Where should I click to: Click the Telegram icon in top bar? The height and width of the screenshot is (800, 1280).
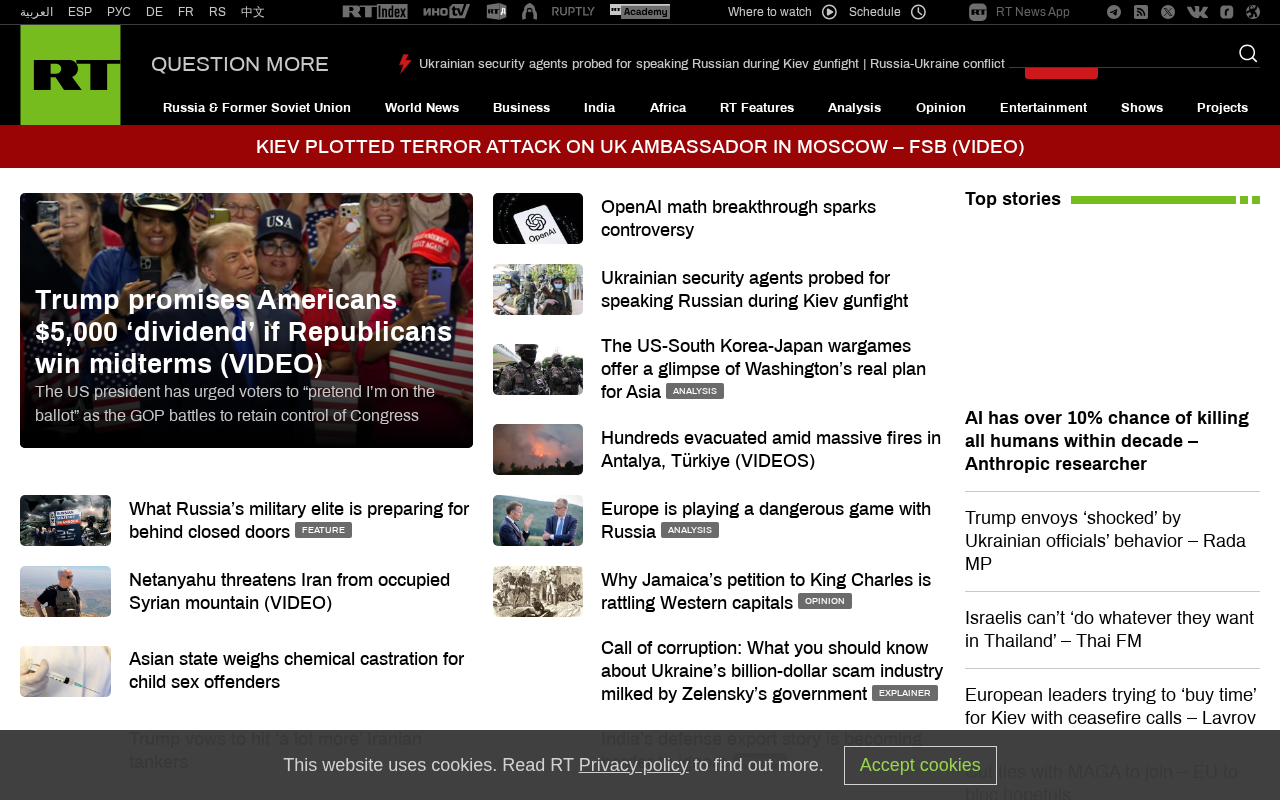[1114, 12]
